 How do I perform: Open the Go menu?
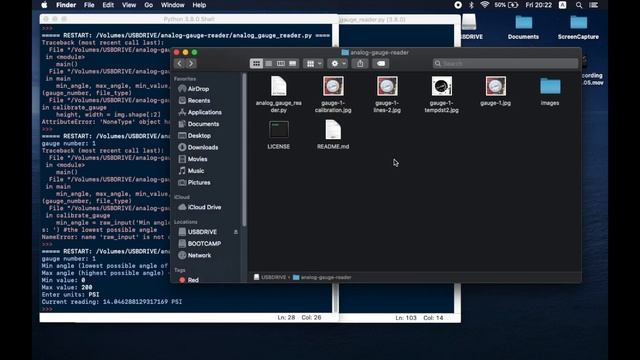coord(149,5)
